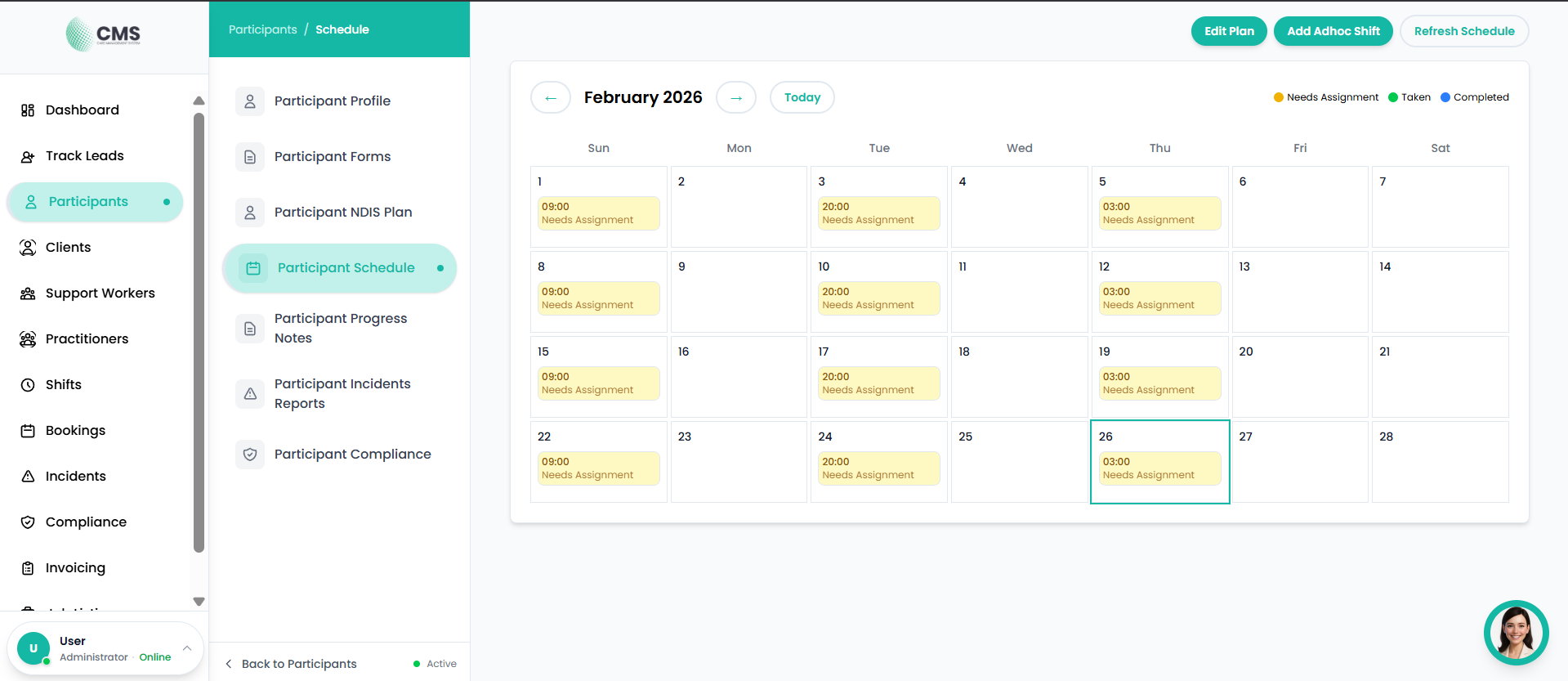Open Participant Progress Notes tab
This screenshot has width=1568, height=681.
point(339,329)
